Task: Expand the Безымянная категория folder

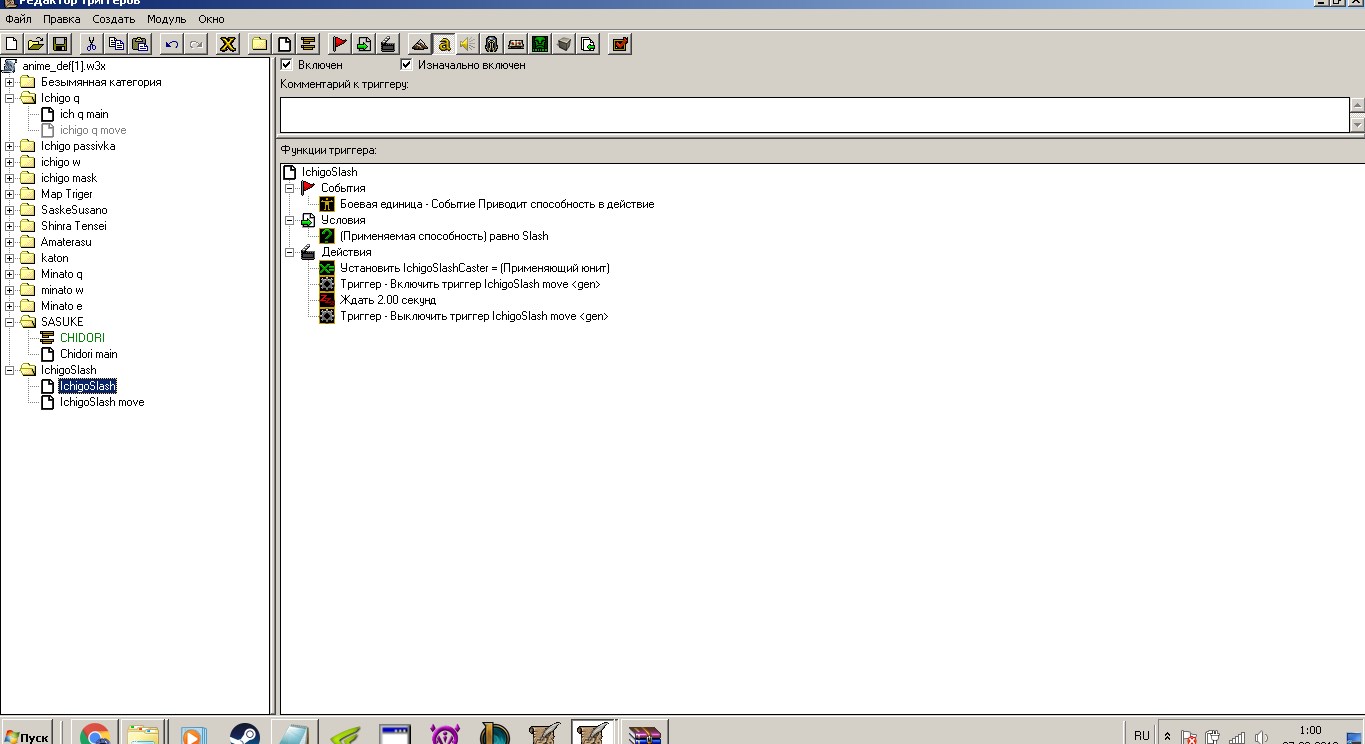Action: [x=10, y=82]
